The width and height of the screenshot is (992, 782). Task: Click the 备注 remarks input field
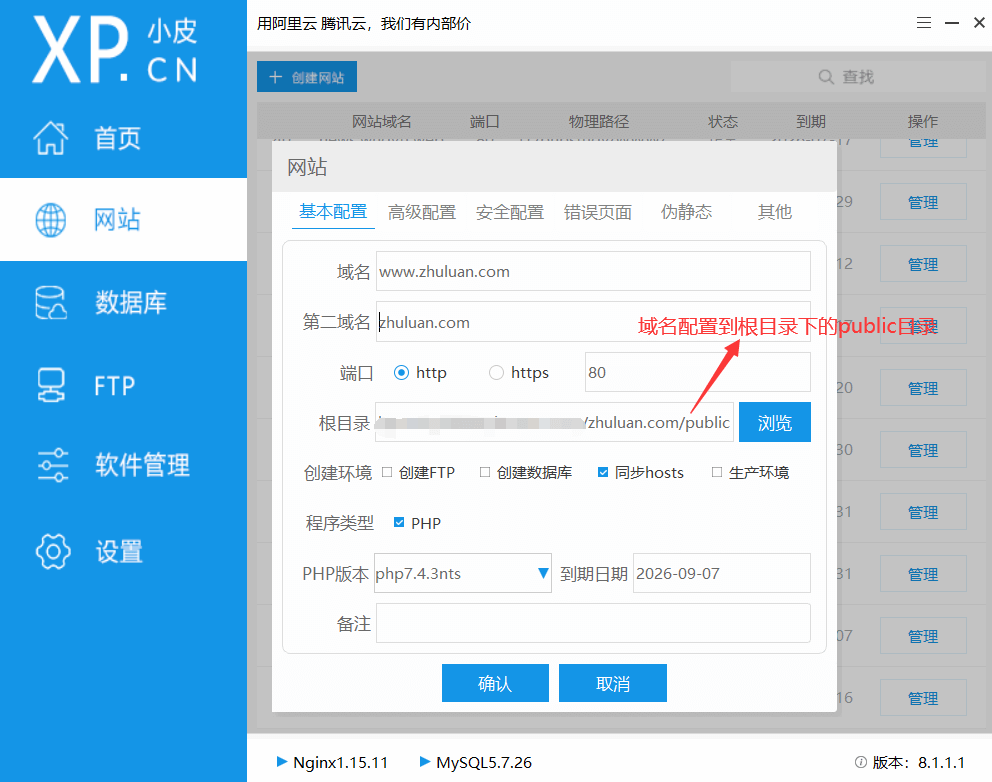pyautogui.click(x=593, y=623)
